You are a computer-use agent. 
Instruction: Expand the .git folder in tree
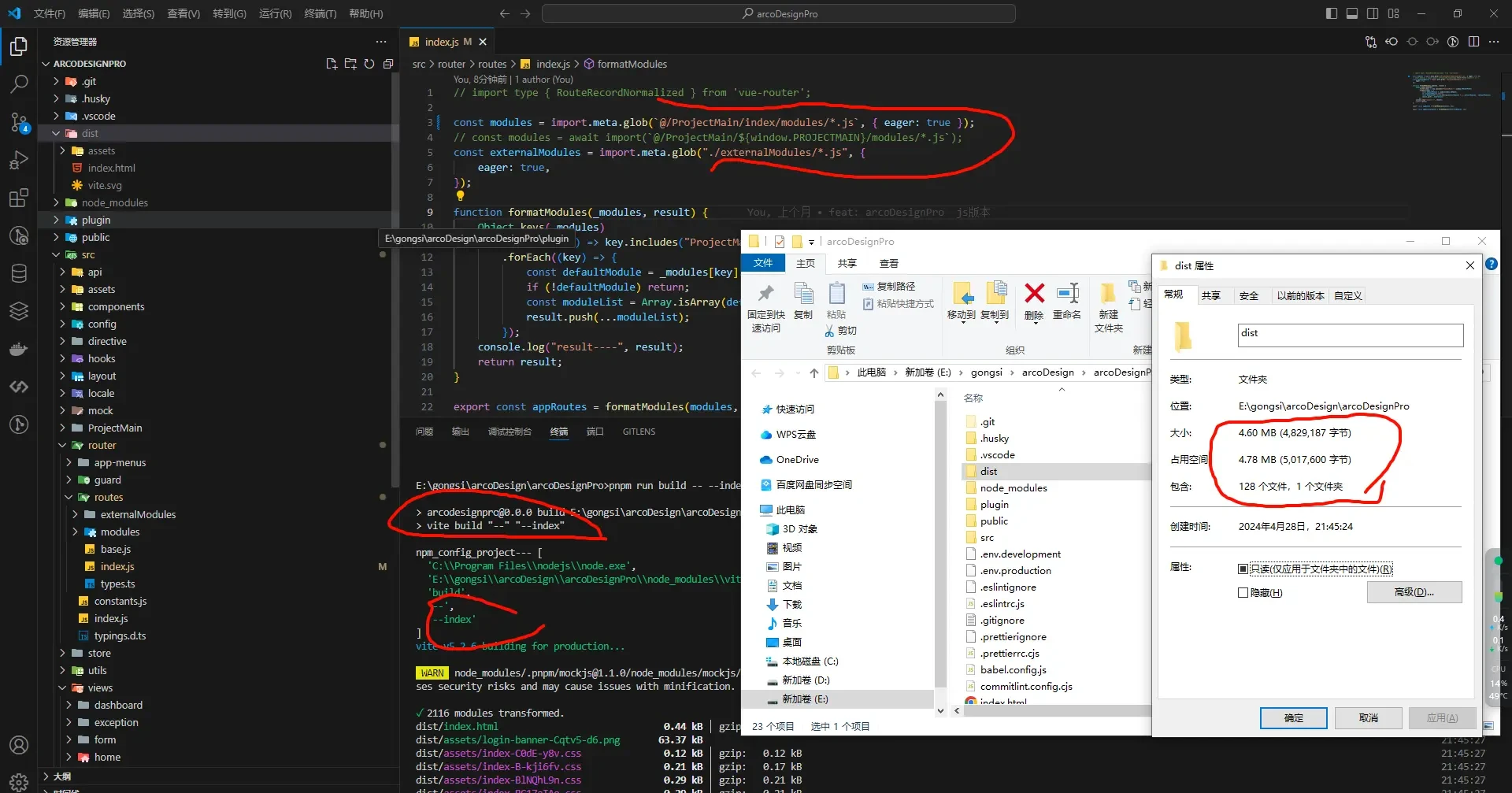tap(57, 81)
